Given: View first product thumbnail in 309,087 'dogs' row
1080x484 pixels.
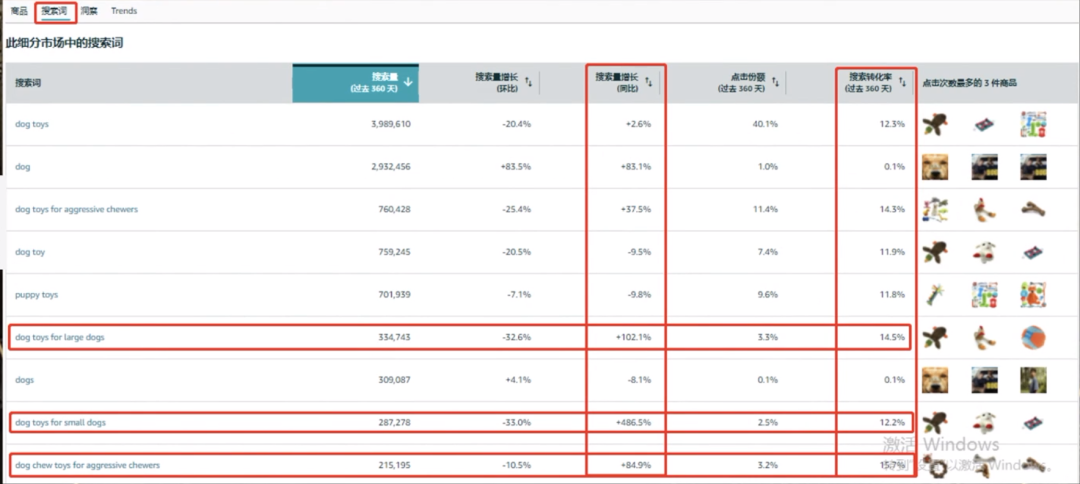Looking at the screenshot, I should tap(935, 380).
